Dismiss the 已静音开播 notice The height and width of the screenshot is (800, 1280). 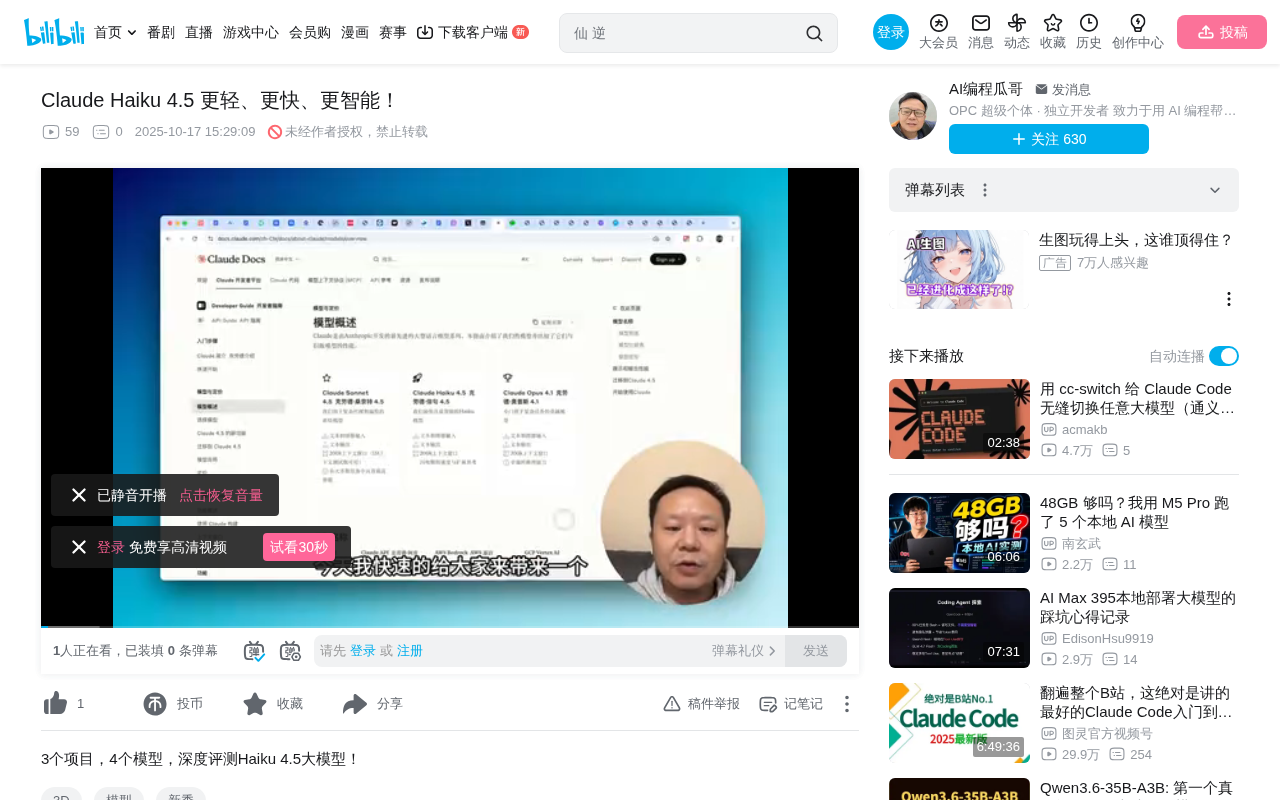point(79,495)
